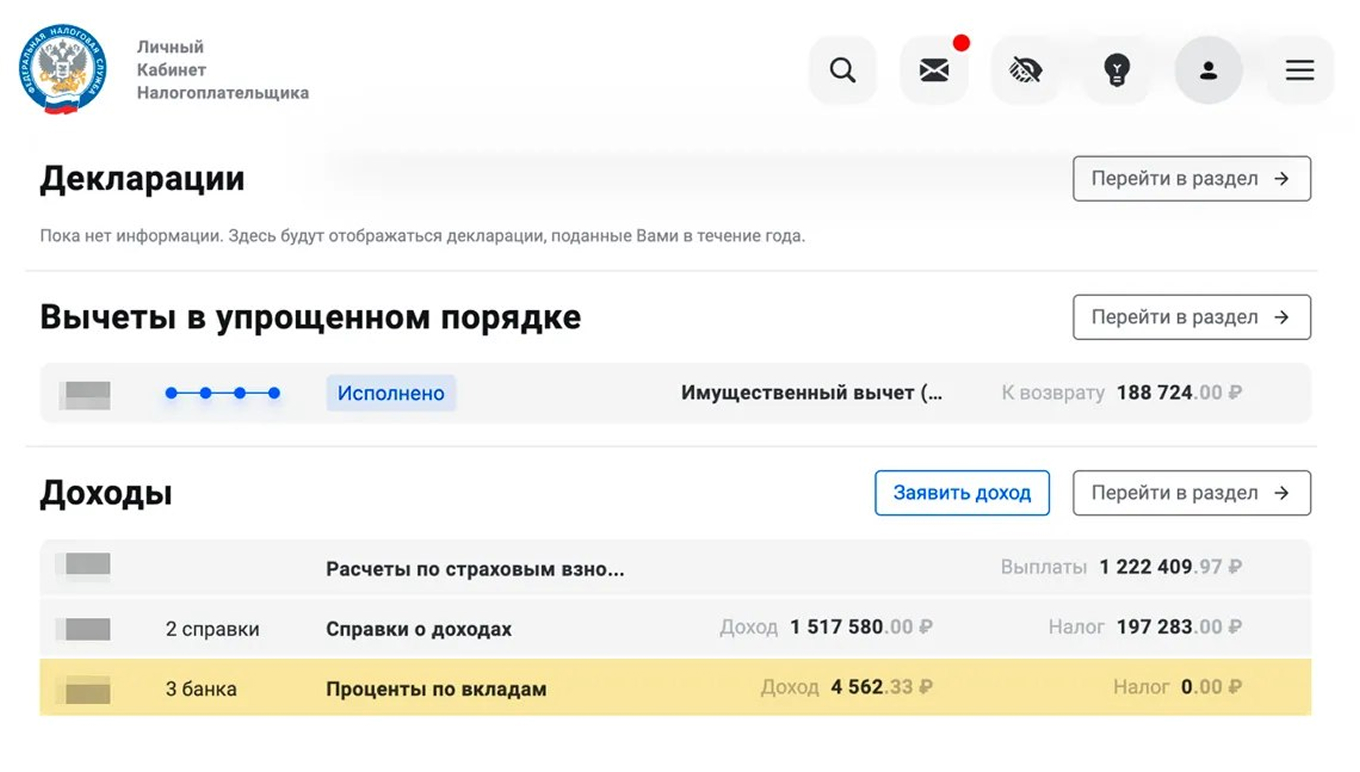
Task: Click the red notification dot on envelope
Action: (961, 43)
